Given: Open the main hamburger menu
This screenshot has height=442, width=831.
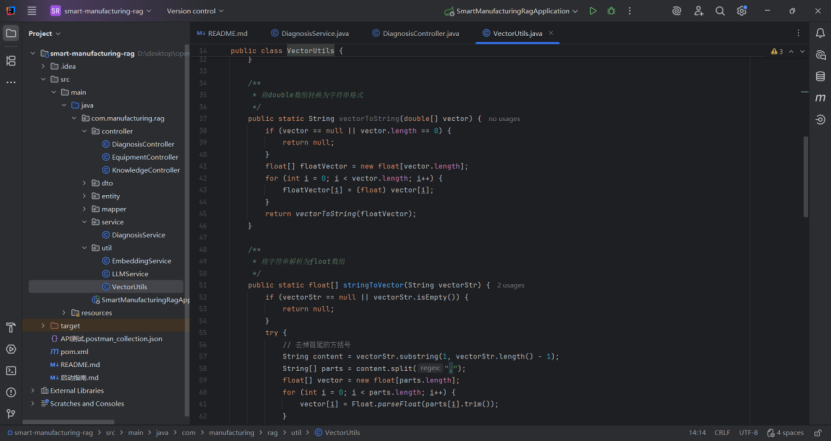Looking at the screenshot, I should [32, 11].
